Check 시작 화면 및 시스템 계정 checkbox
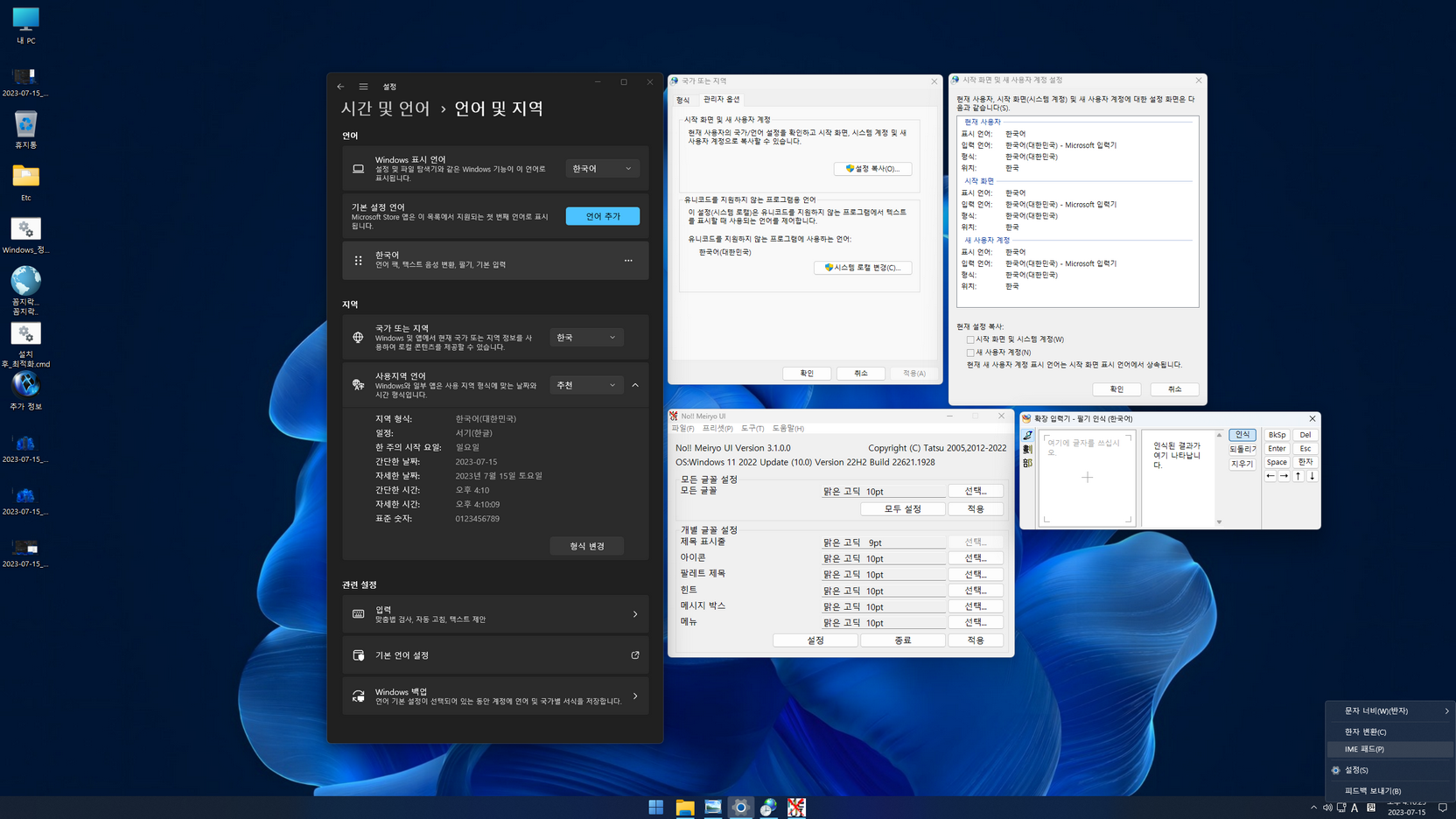Screen dimensions: 1456x819 pyautogui.click(x=970, y=339)
